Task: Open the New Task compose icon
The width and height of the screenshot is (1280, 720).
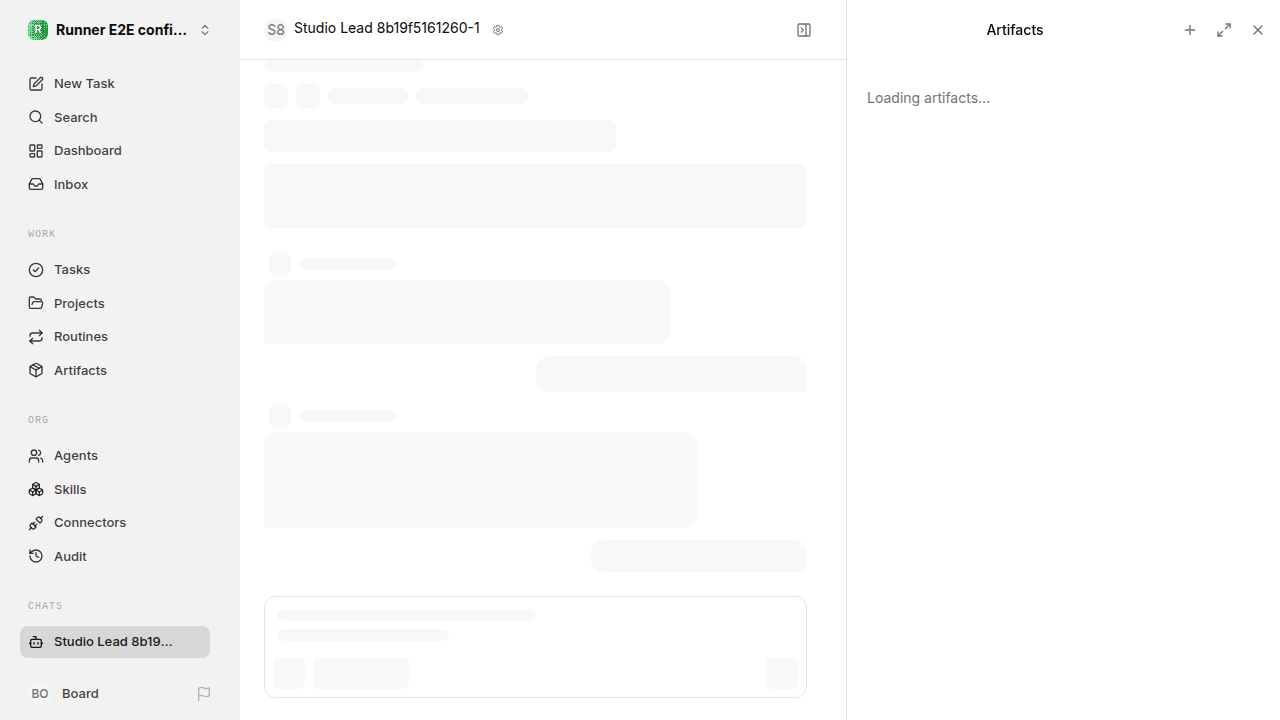Action: (x=36, y=84)
